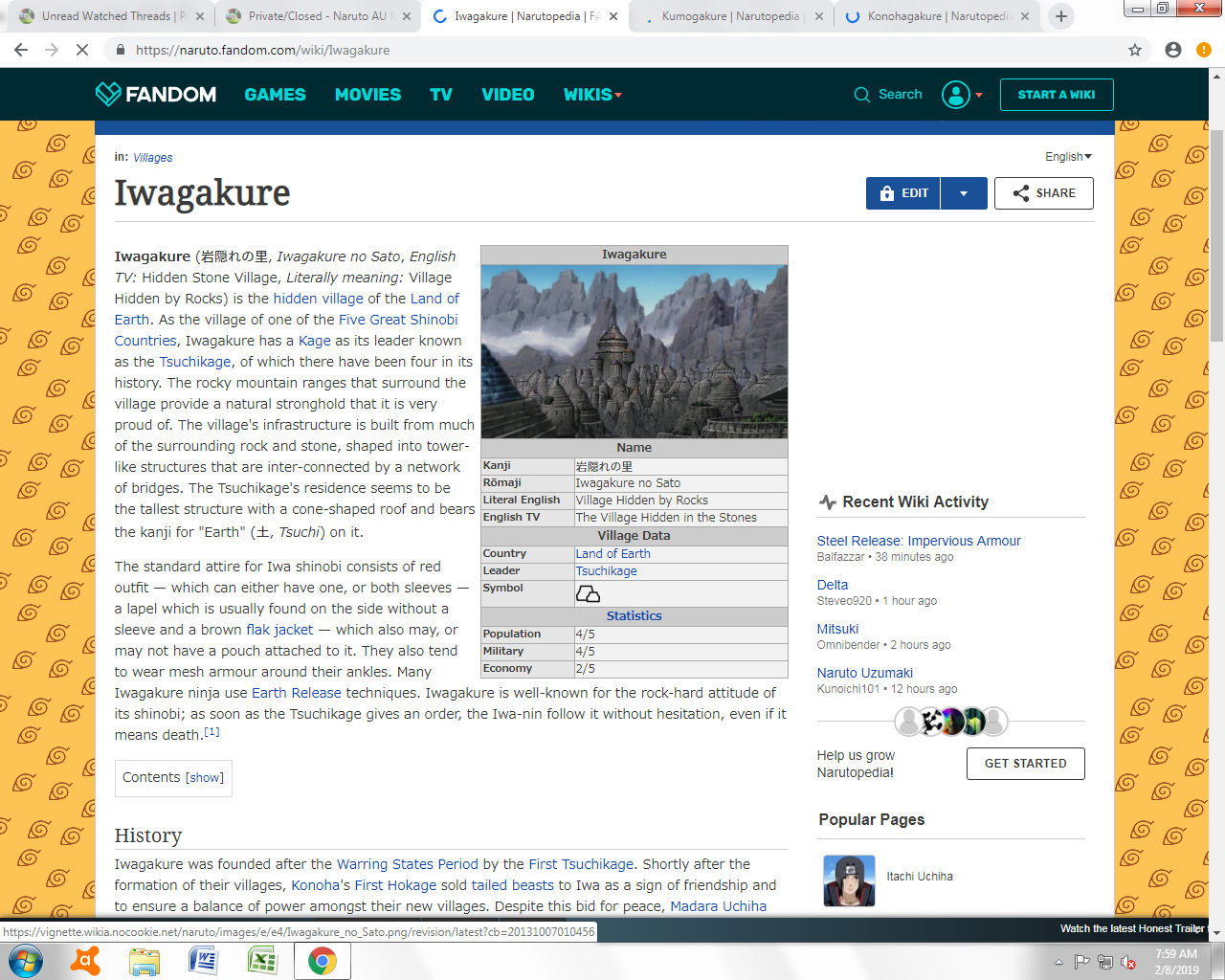
Task: Open Word from taskbar
Action: coord(203,961)
